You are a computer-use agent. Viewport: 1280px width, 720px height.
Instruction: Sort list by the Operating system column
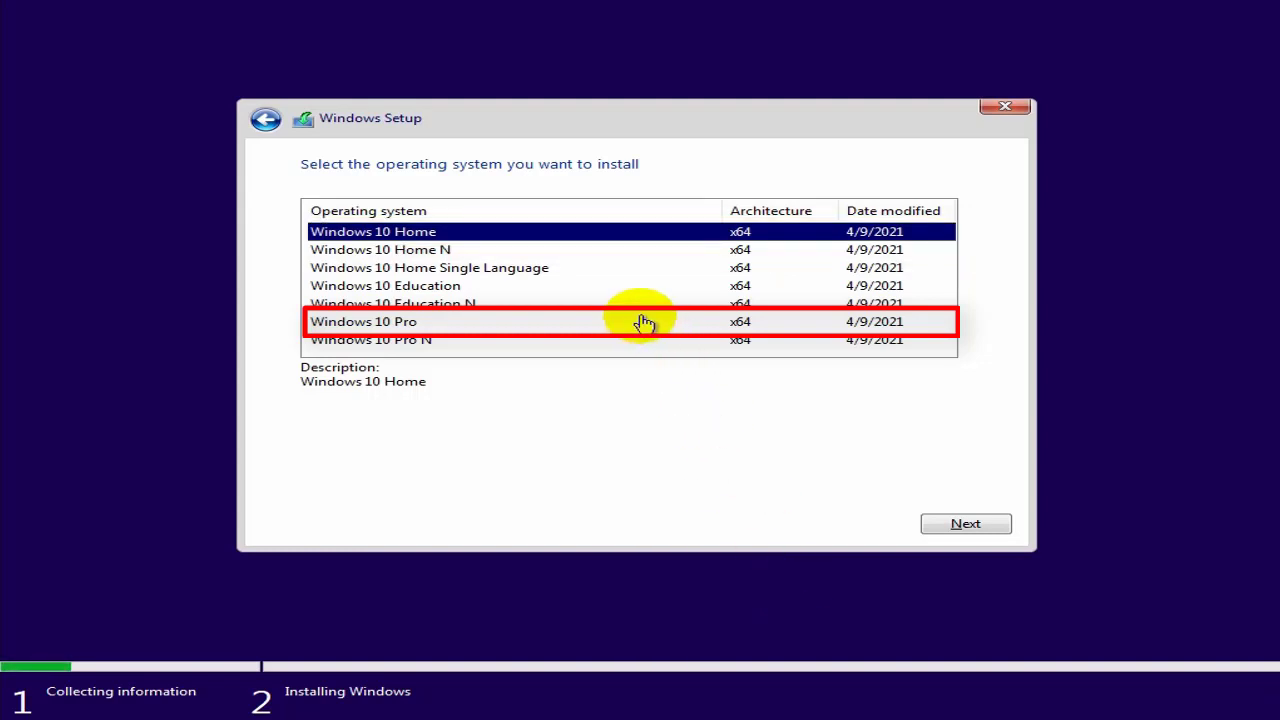click(x=368, y=210)
